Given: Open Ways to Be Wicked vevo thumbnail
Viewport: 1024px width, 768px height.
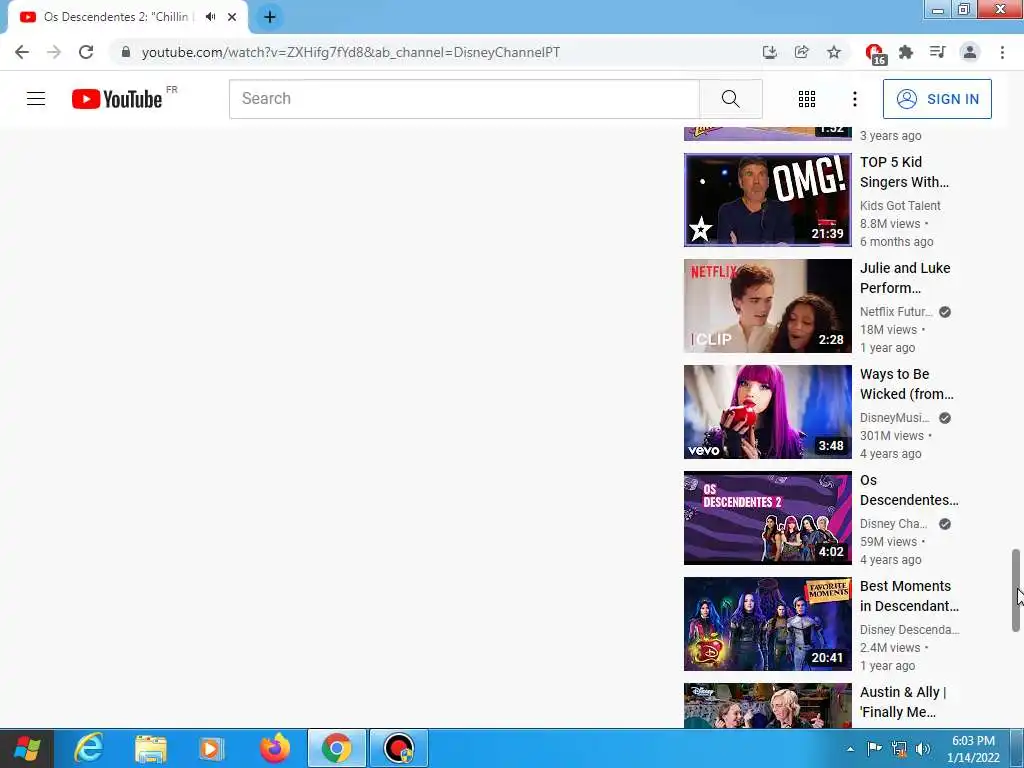Looking at the screenshot, I should (767, 411).
